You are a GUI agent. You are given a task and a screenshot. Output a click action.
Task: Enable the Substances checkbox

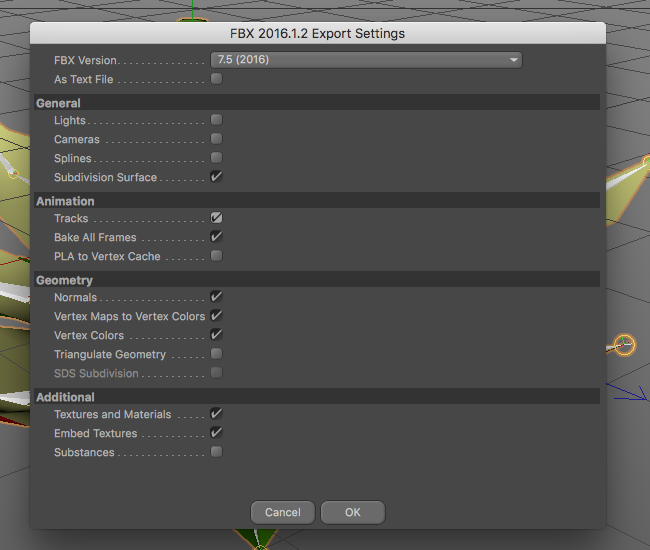pyautogui.click(x=216, y=451)
